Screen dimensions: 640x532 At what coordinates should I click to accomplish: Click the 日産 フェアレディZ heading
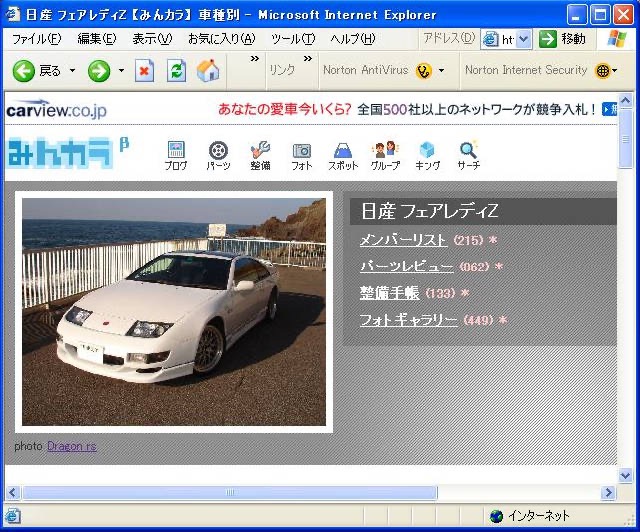coord(429,211)
